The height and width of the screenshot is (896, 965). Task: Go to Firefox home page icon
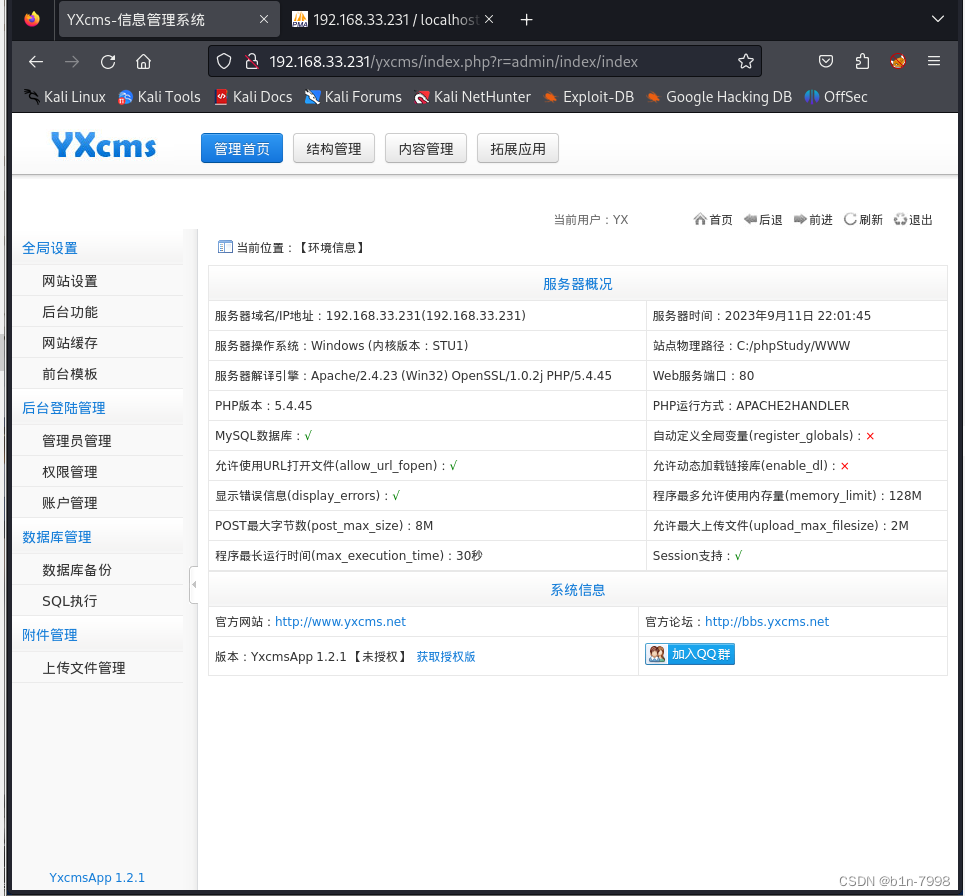[x=143, y=62]
